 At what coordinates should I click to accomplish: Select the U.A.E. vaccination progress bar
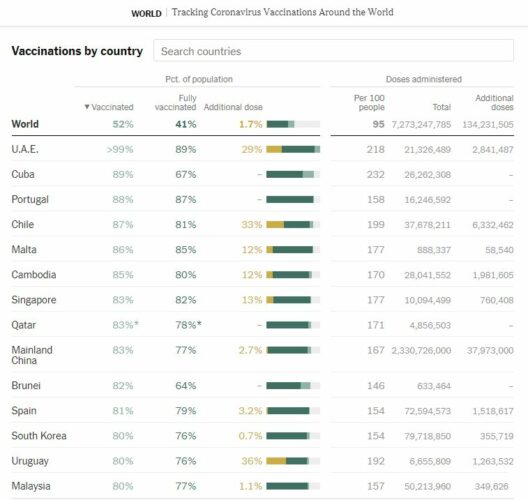(293, 149)
